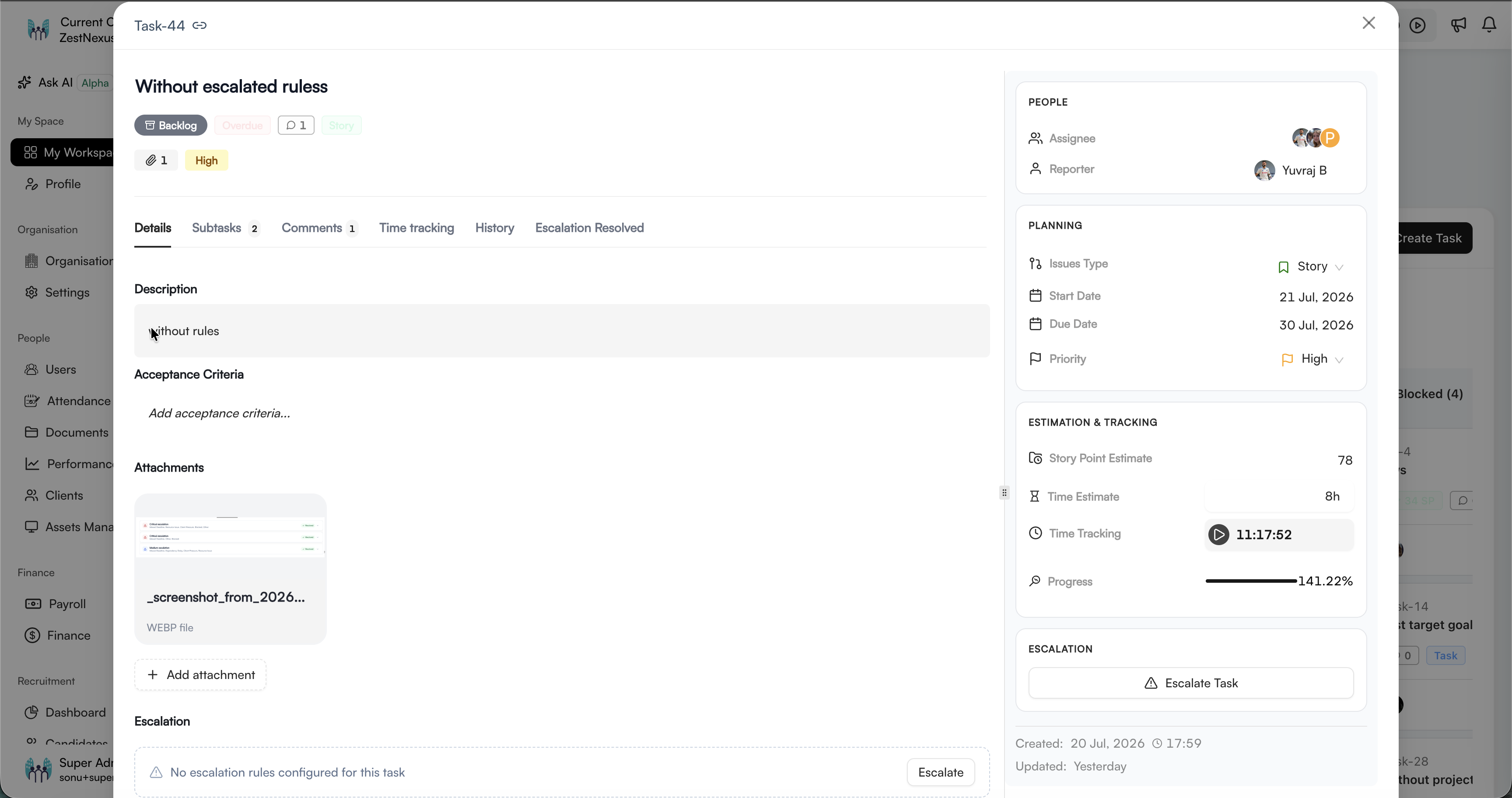
Task: Click the Add acceptance criteria field
Action: click(220, 413)
